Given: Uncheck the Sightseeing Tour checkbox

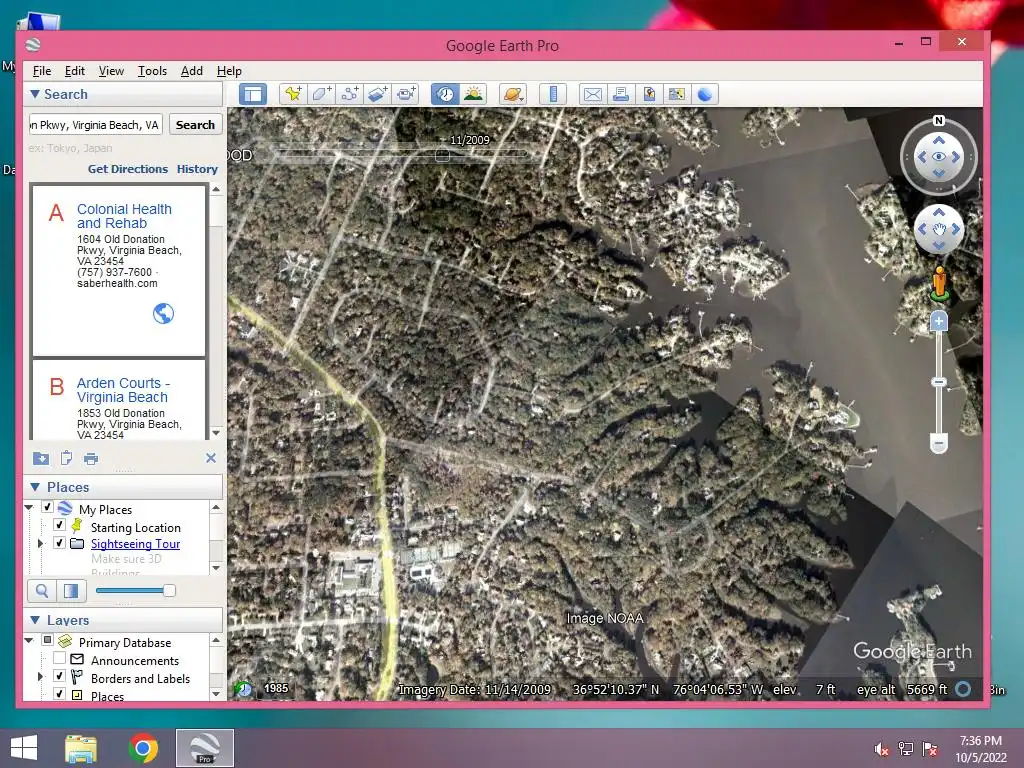Looking at the screenshot, I should coord(59,543).
